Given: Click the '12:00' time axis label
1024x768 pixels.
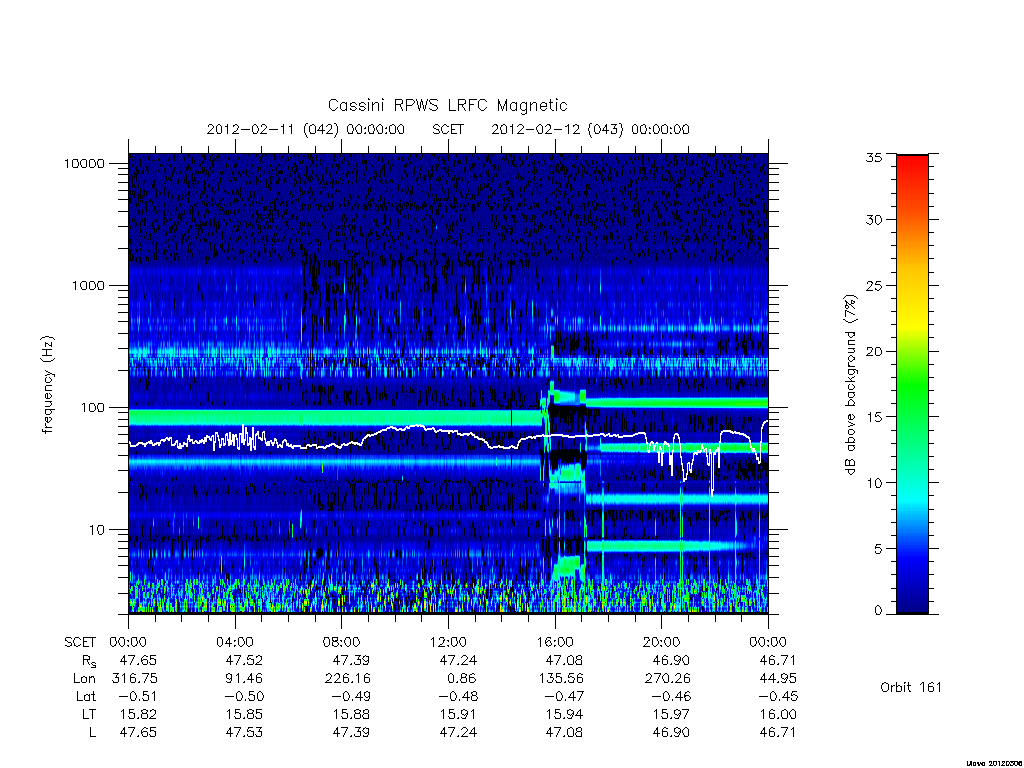Looking at the screenshot, I should pyautogui.click(x=448, y=642).
